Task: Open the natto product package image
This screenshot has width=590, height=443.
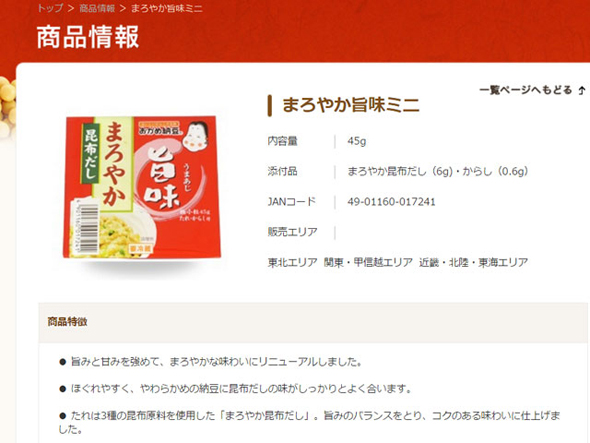Action: point(142,187)
